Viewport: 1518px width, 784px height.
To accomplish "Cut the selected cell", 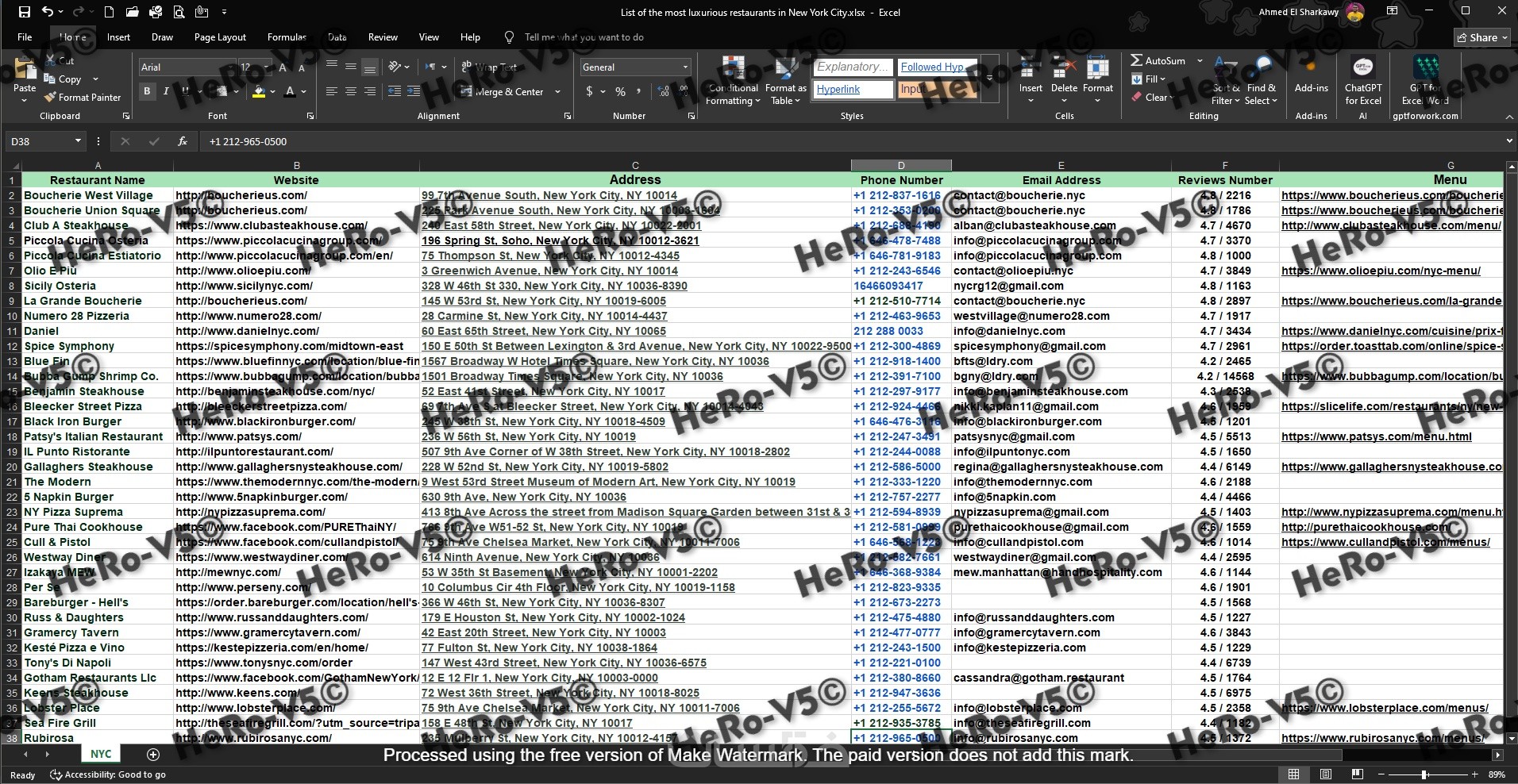I will 60,61.
